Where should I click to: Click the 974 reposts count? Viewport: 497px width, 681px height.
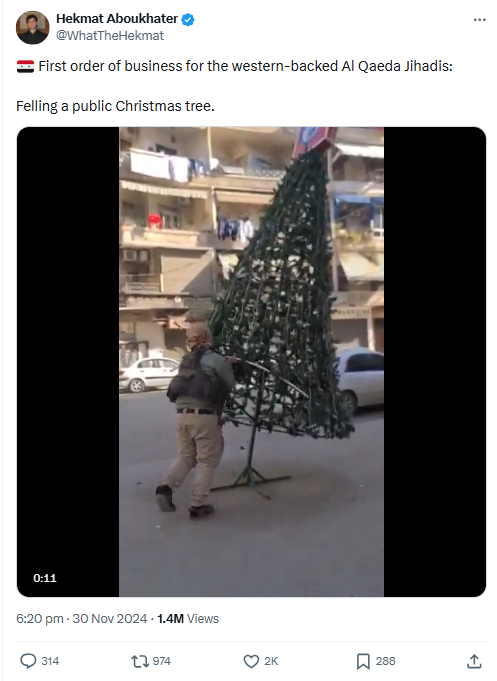[x=162, y=661]
